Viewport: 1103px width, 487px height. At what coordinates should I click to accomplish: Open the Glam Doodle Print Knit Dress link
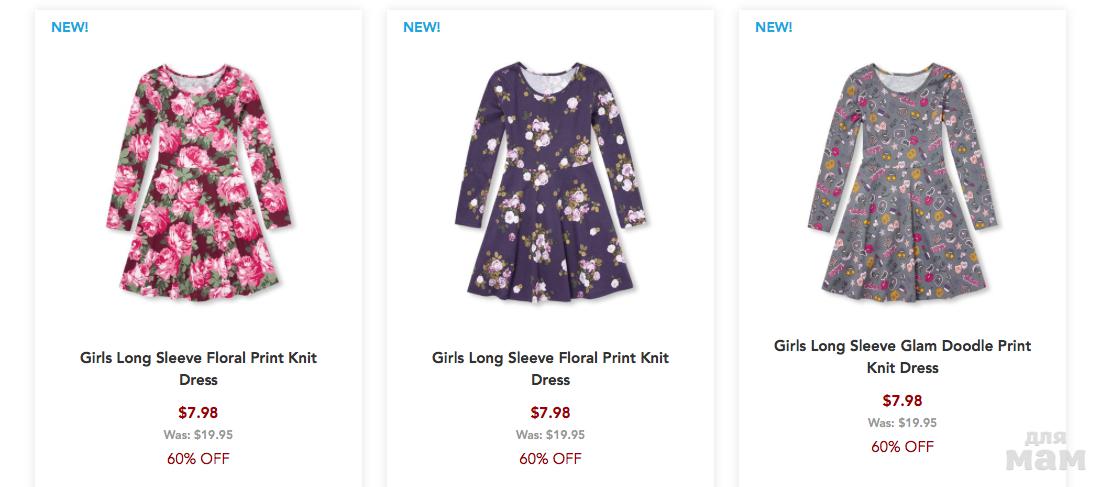point(902,356)
